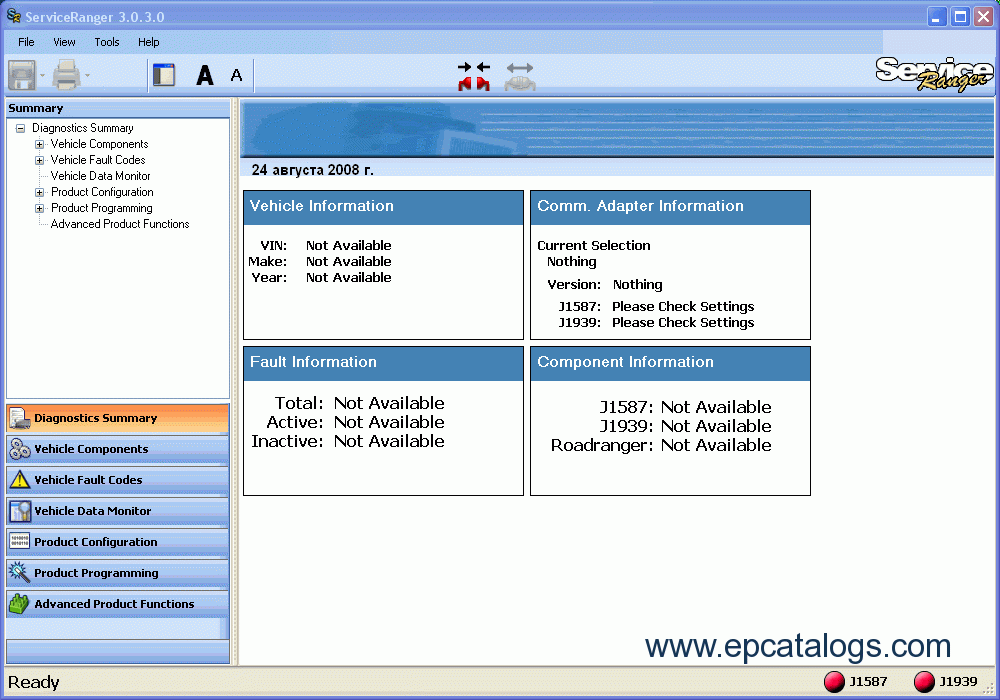Click the green Advanced Product Functions icon
The width and height of the screenshot is (1000, 700).
(20, 603)
